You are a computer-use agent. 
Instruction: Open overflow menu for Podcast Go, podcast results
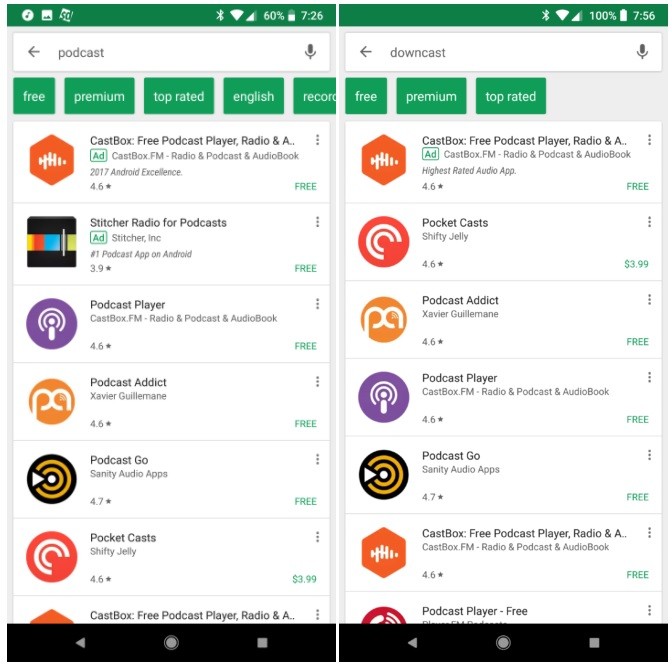point(318,459)
